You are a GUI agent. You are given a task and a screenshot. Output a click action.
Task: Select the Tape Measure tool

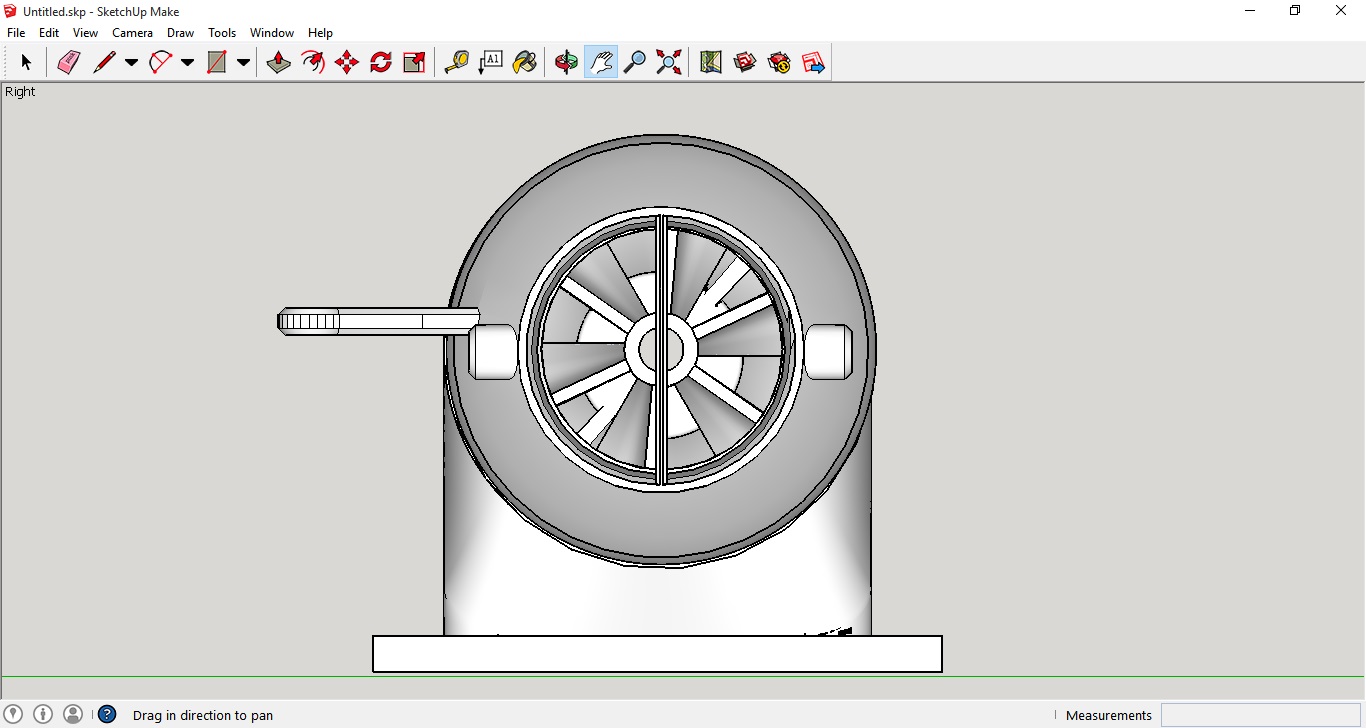456,62
